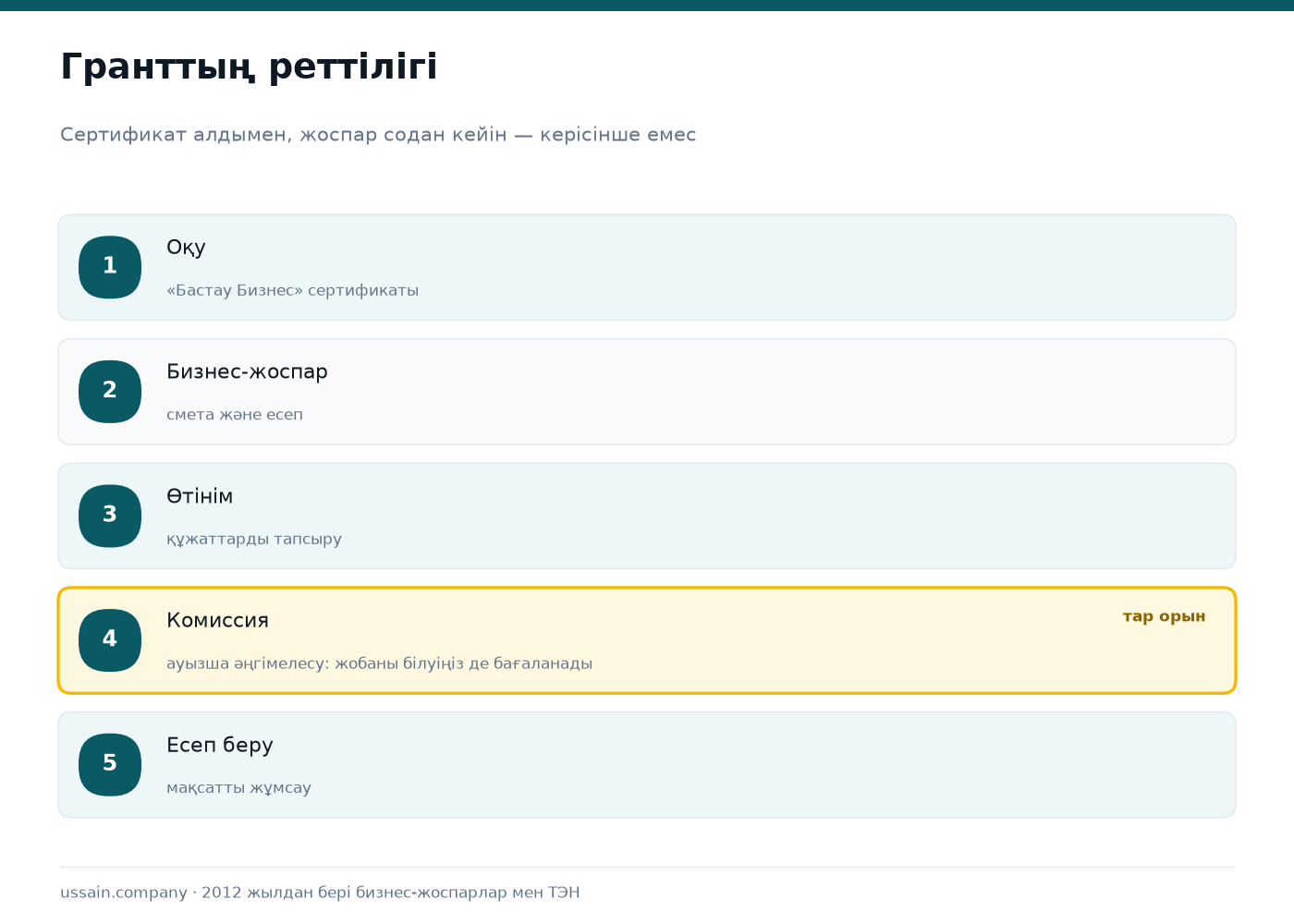Select the "Есеп беру" step title
Image resolution: width=1294 pixels, height=924 pixels.
[x=220, y=745]
